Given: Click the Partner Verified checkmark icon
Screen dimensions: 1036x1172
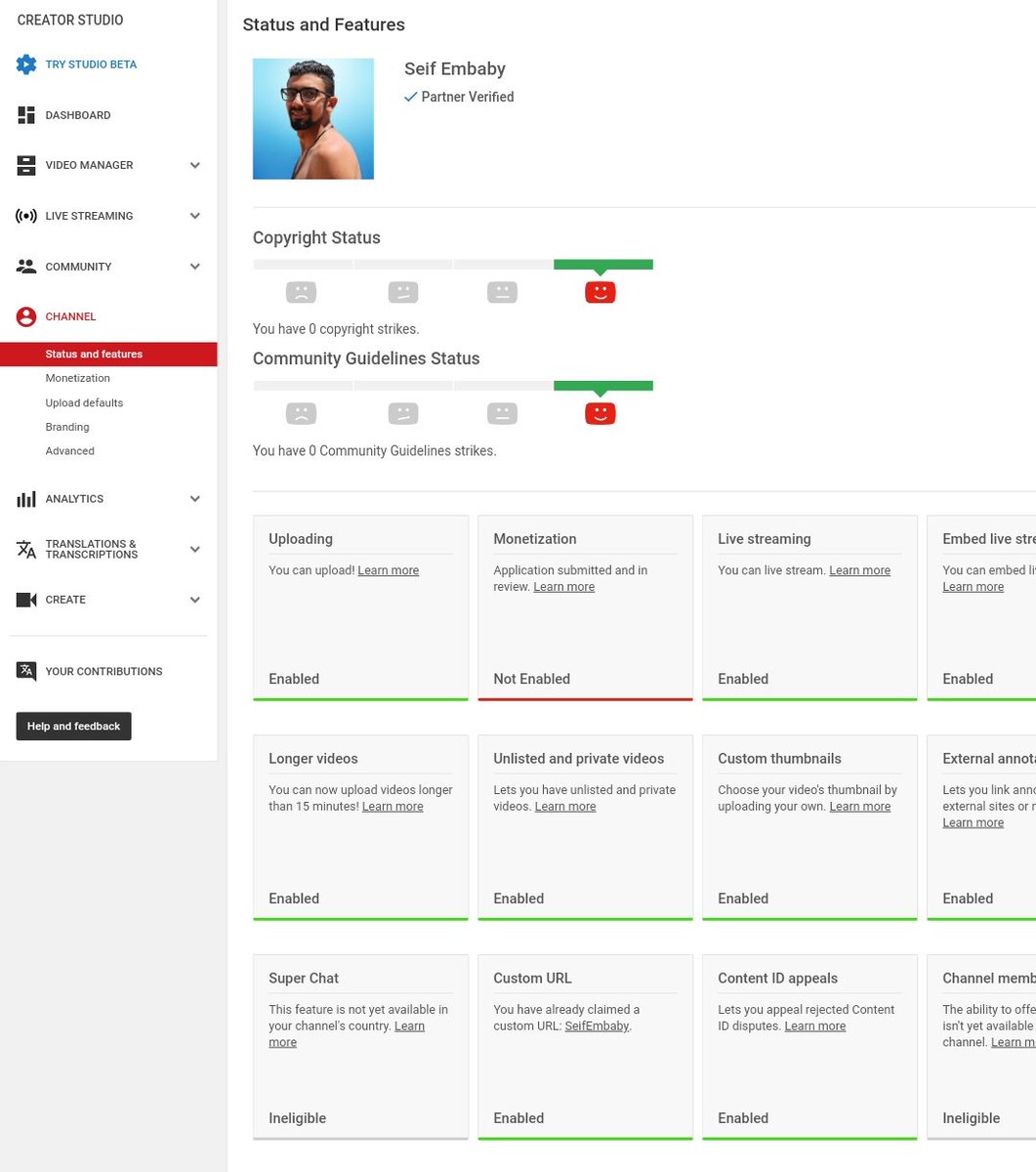Looking at the screenshot, I should pos(411,97).
